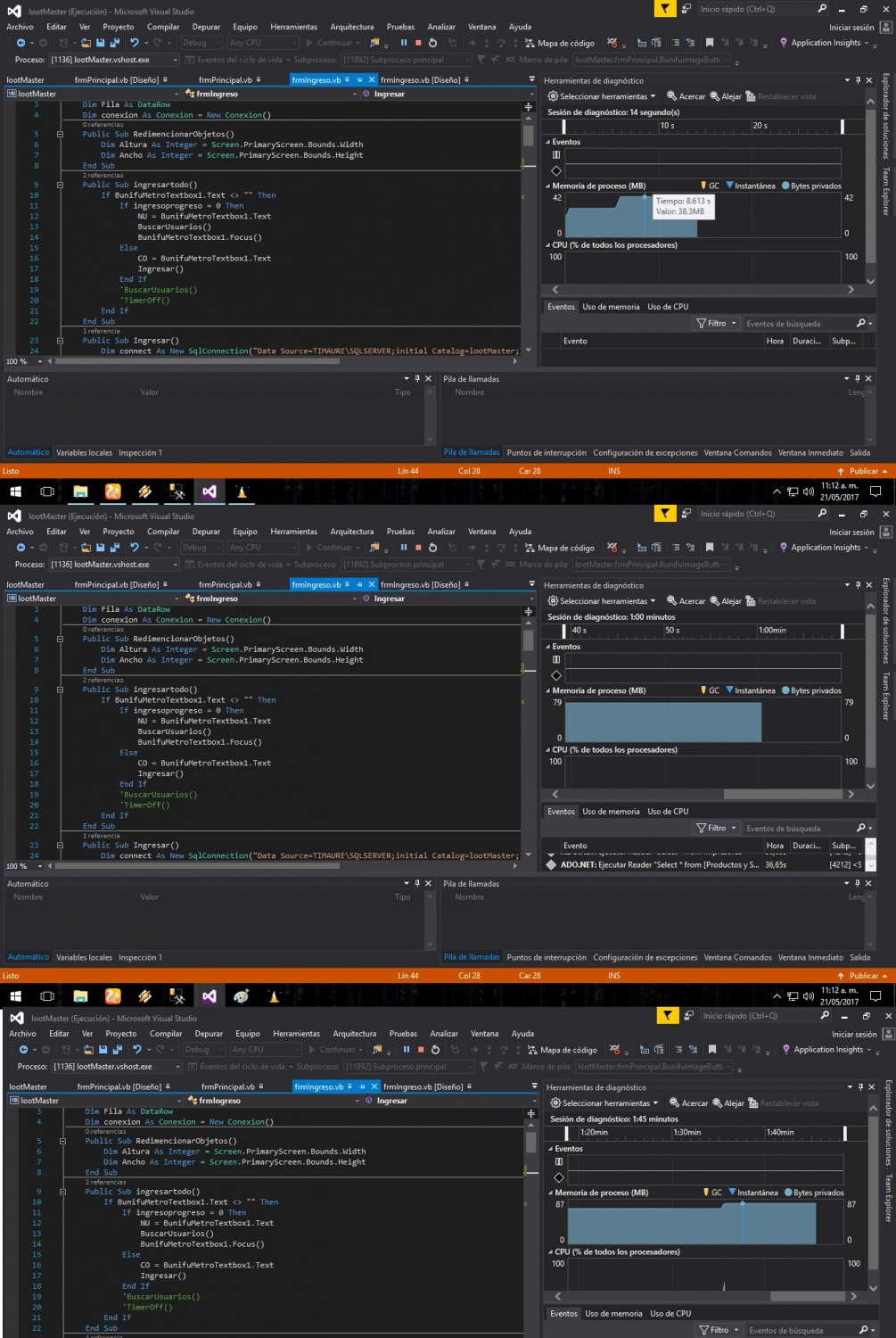Stop debugging in the bottom Visual Studio window
This screenshot has width=896, height=1338.
421,1050
